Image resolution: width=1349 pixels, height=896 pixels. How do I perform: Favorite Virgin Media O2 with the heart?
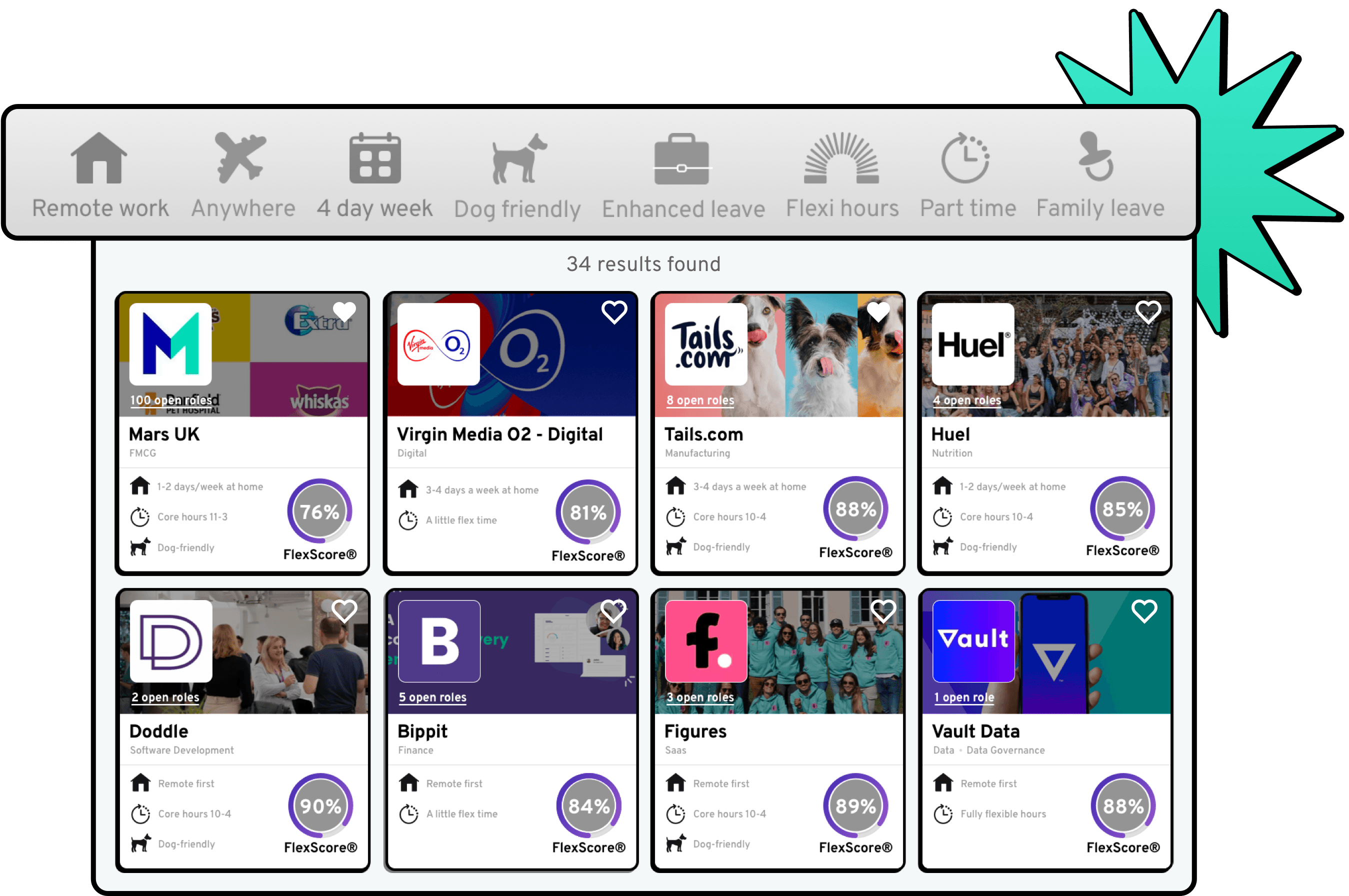tap(614, 312)
